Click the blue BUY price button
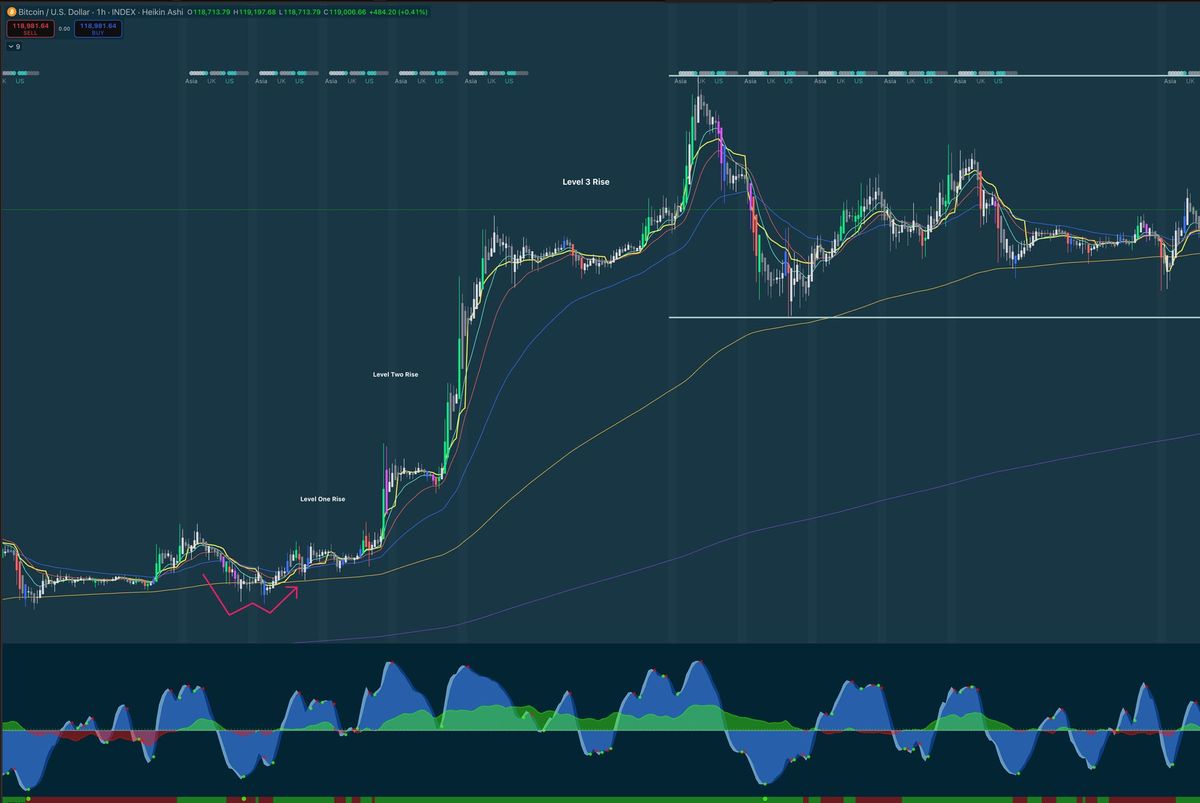 98,29
